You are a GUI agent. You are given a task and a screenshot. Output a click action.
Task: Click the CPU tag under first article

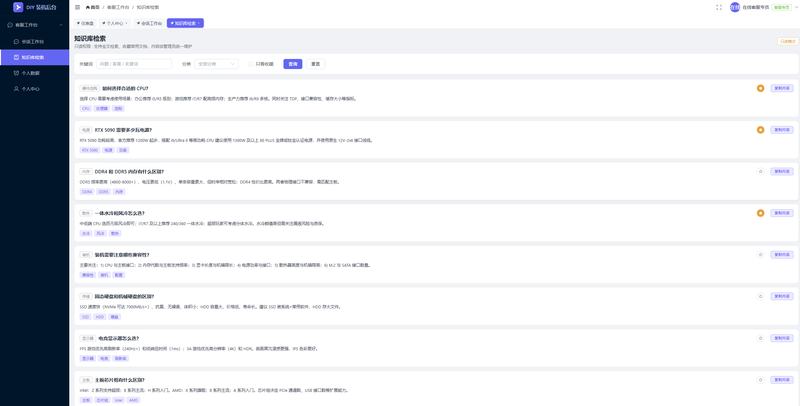click(85, 109)
